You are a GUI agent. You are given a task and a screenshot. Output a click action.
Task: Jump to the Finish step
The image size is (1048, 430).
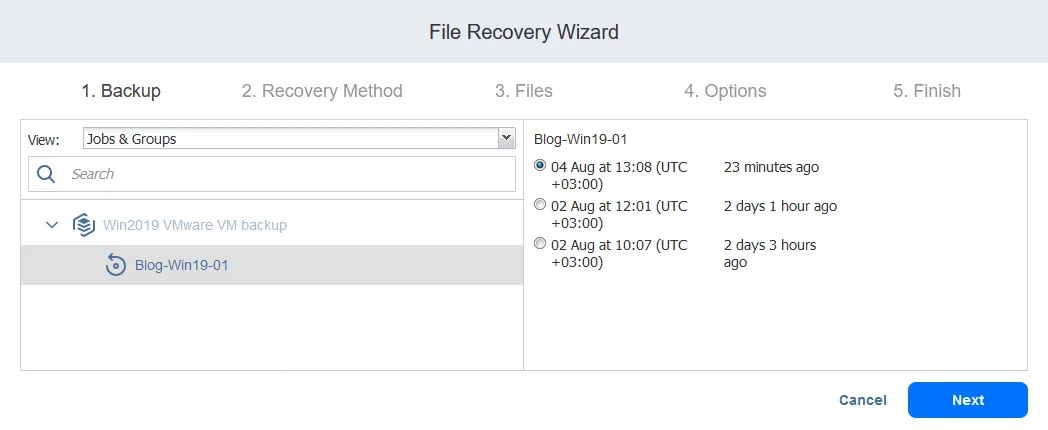pos(927,91)
